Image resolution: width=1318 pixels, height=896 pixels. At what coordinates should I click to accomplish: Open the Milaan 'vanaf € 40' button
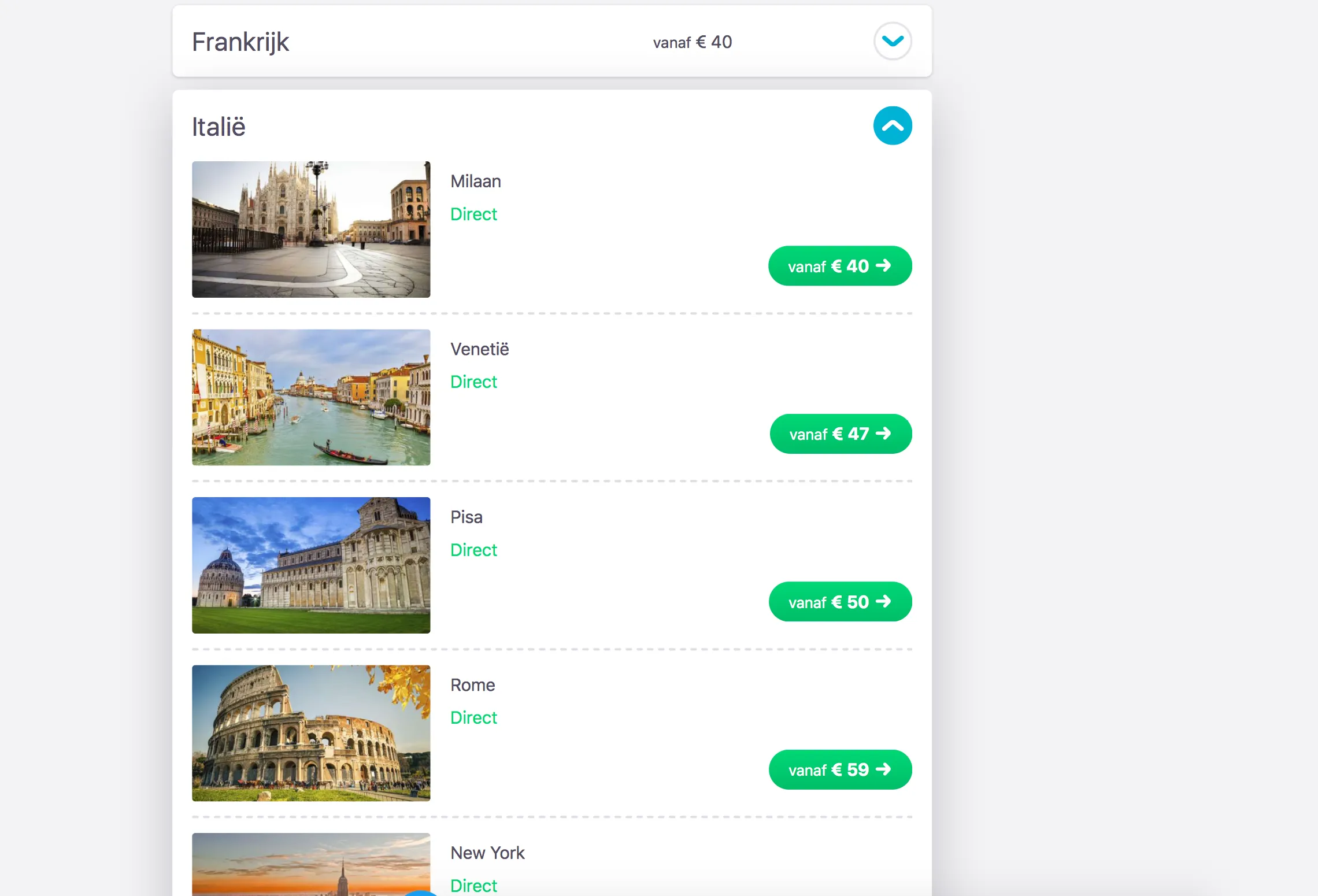840,266
